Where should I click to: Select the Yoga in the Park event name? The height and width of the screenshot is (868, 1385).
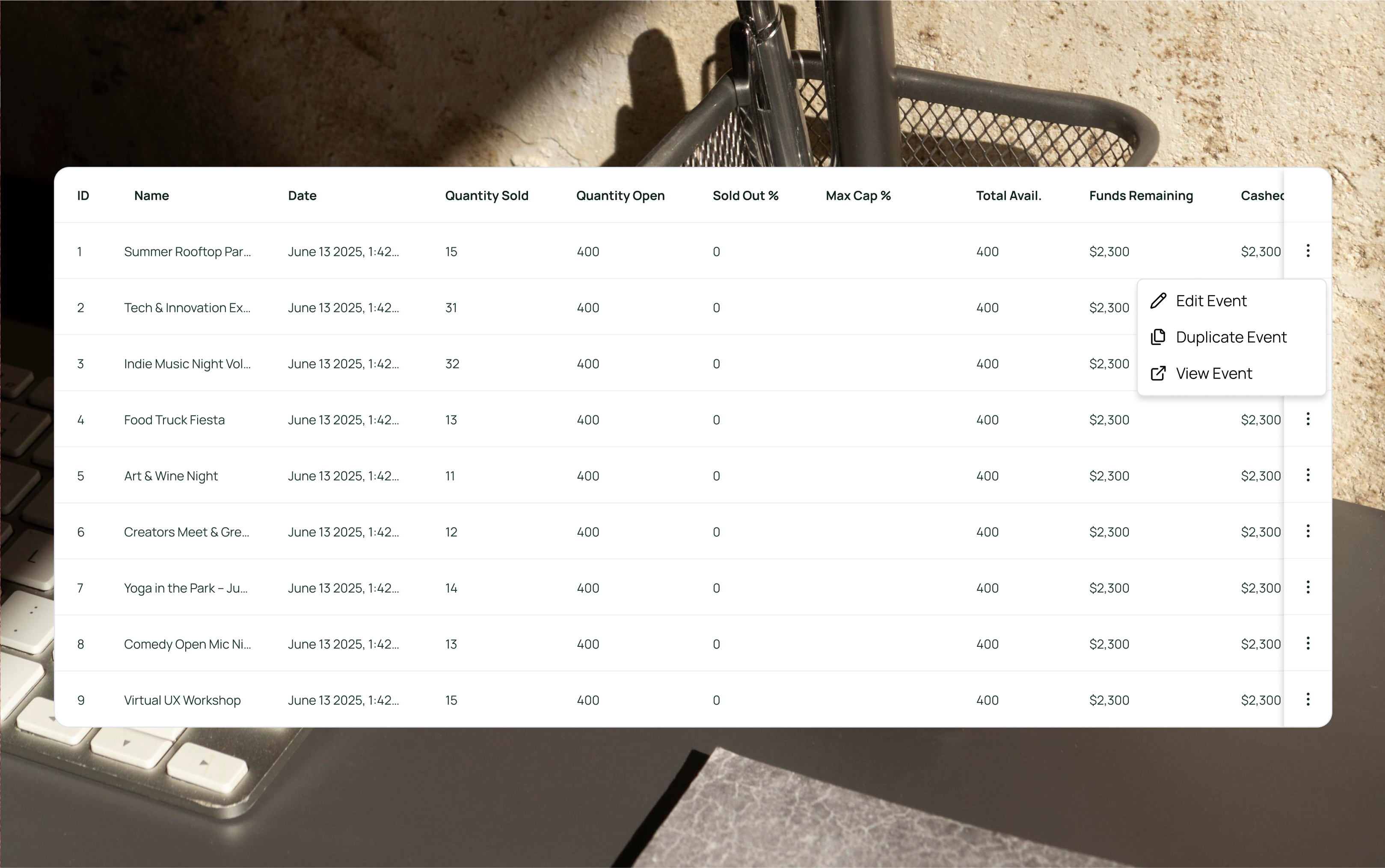tap(186, 588)
